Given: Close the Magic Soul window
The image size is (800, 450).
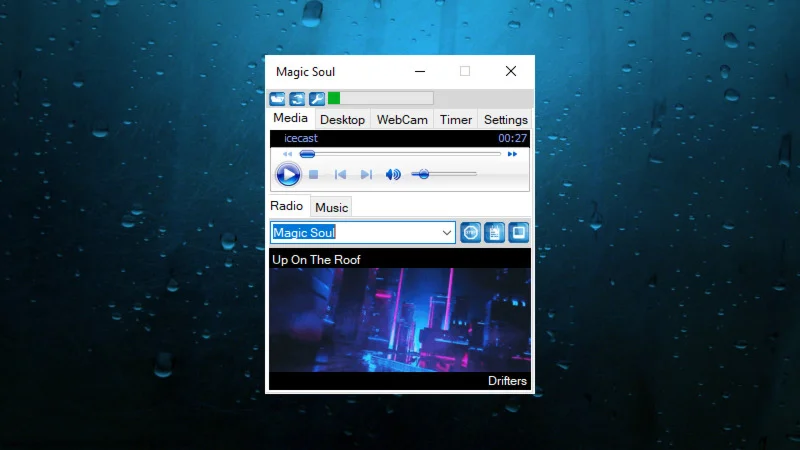Looking at the screenshot, I should [511, 71].
